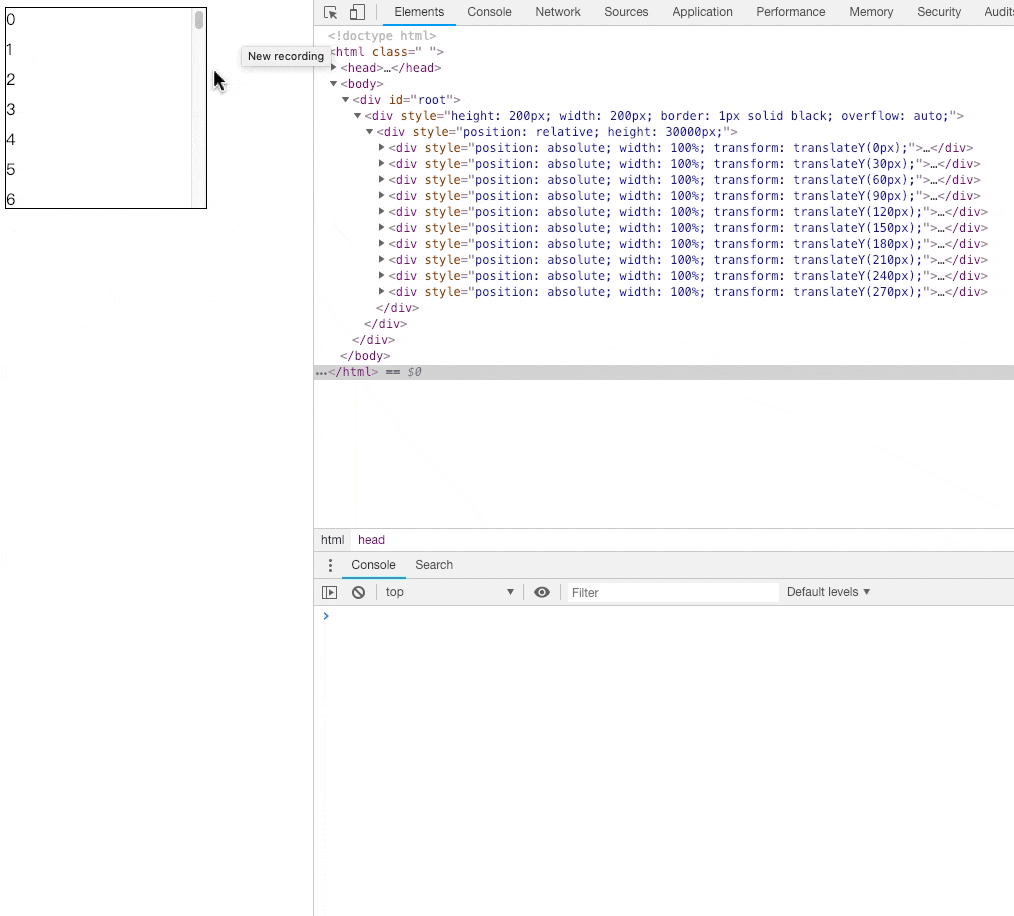Open the Memory tab
The width and height of the screenshot is (1014, 916).
[x=871, y=12]
